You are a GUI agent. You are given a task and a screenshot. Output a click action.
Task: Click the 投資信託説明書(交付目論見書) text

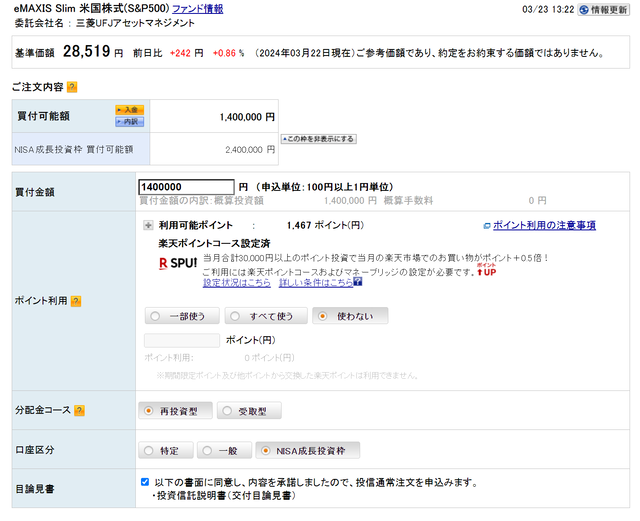click(x=226, y=496)
